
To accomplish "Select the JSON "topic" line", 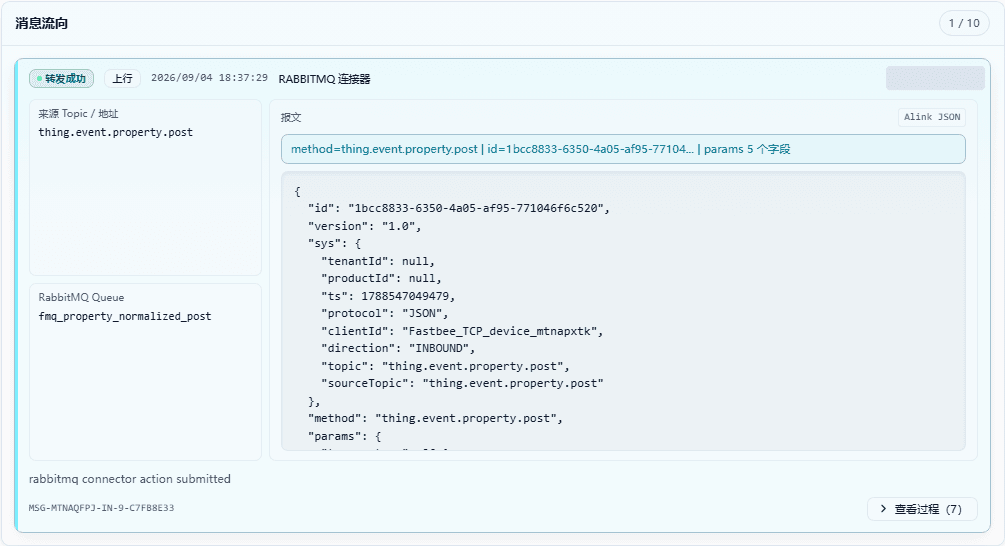I will pos(445,366).
